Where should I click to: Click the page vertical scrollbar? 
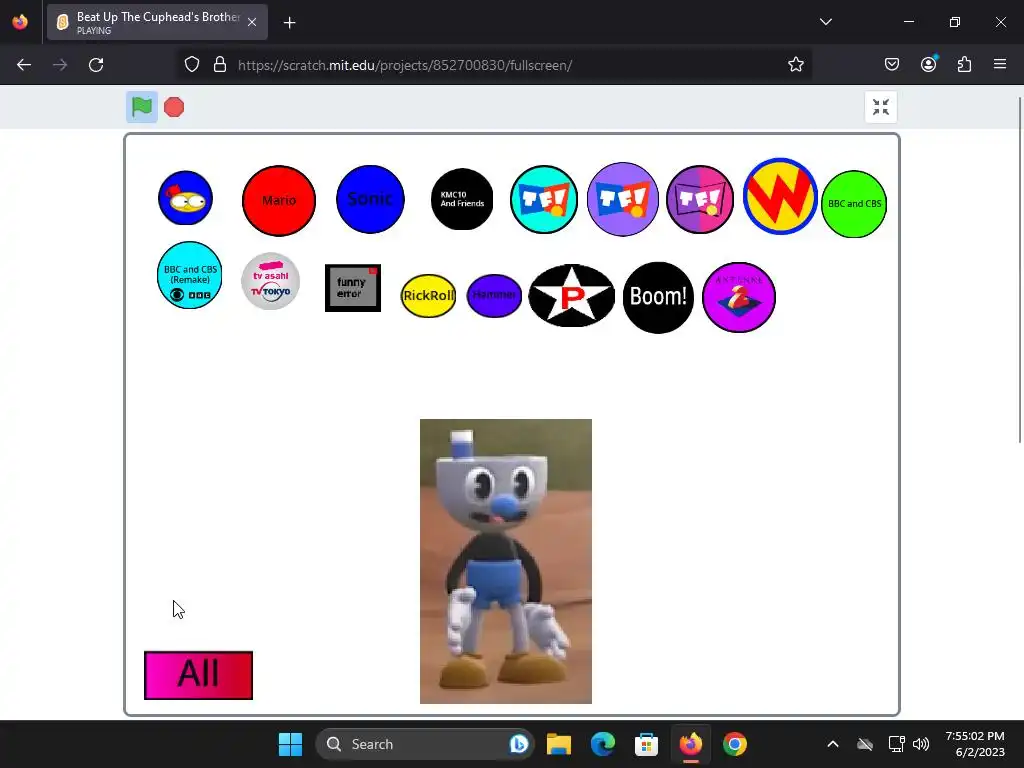[x=1019, y=270]
